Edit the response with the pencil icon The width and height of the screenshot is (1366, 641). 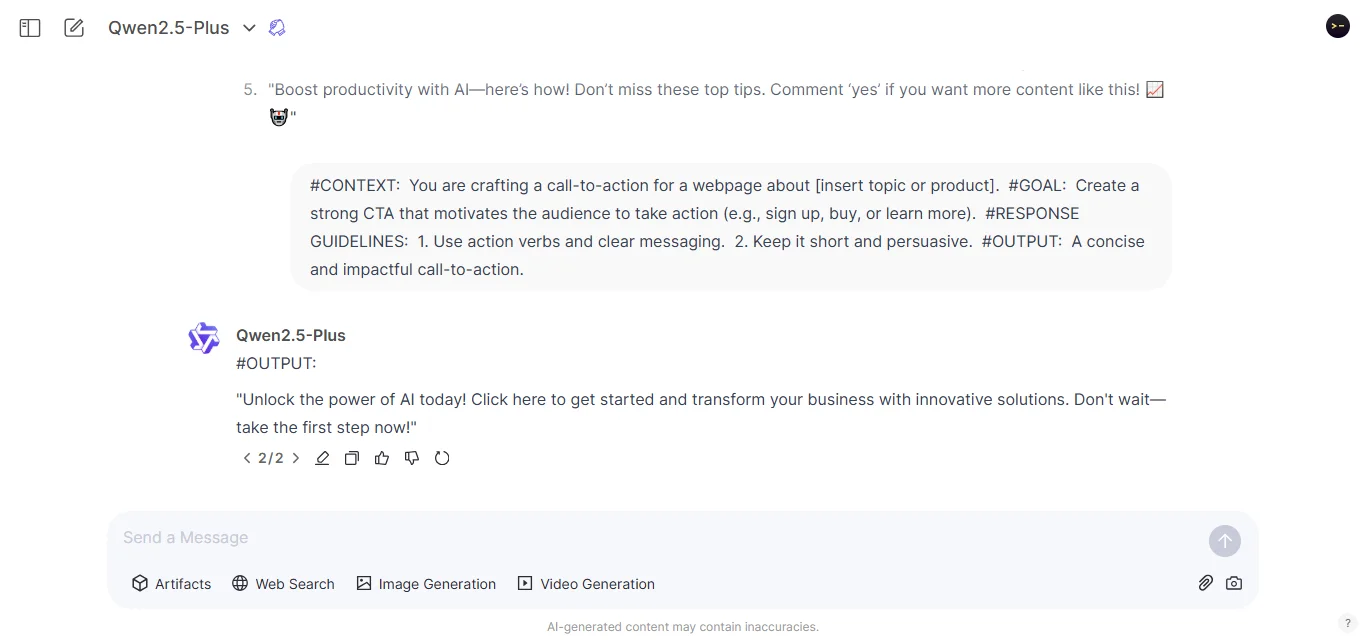click(322, 457)
